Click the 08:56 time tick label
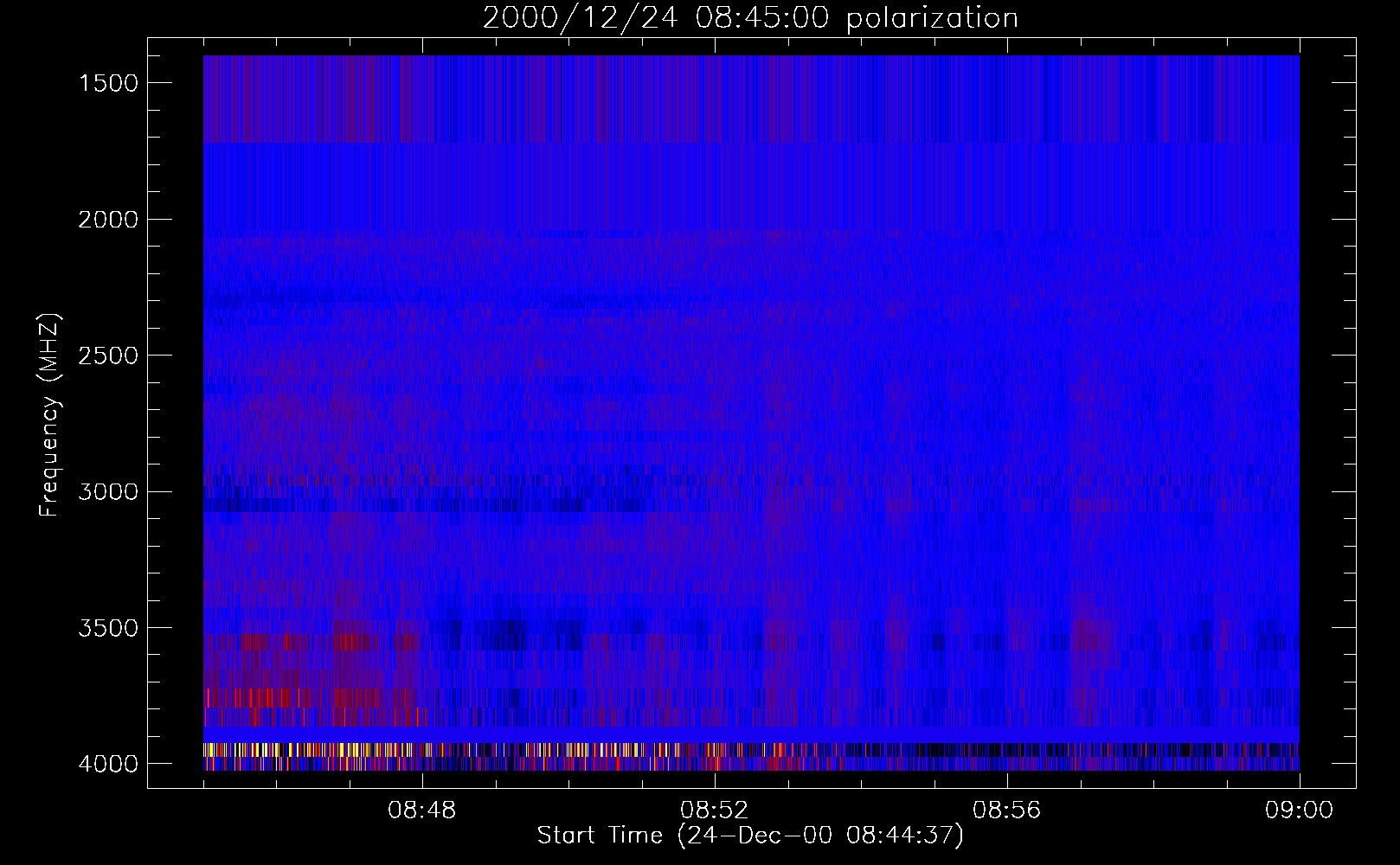Viewport: 1400px width, 865px height. coord(1007,811)
